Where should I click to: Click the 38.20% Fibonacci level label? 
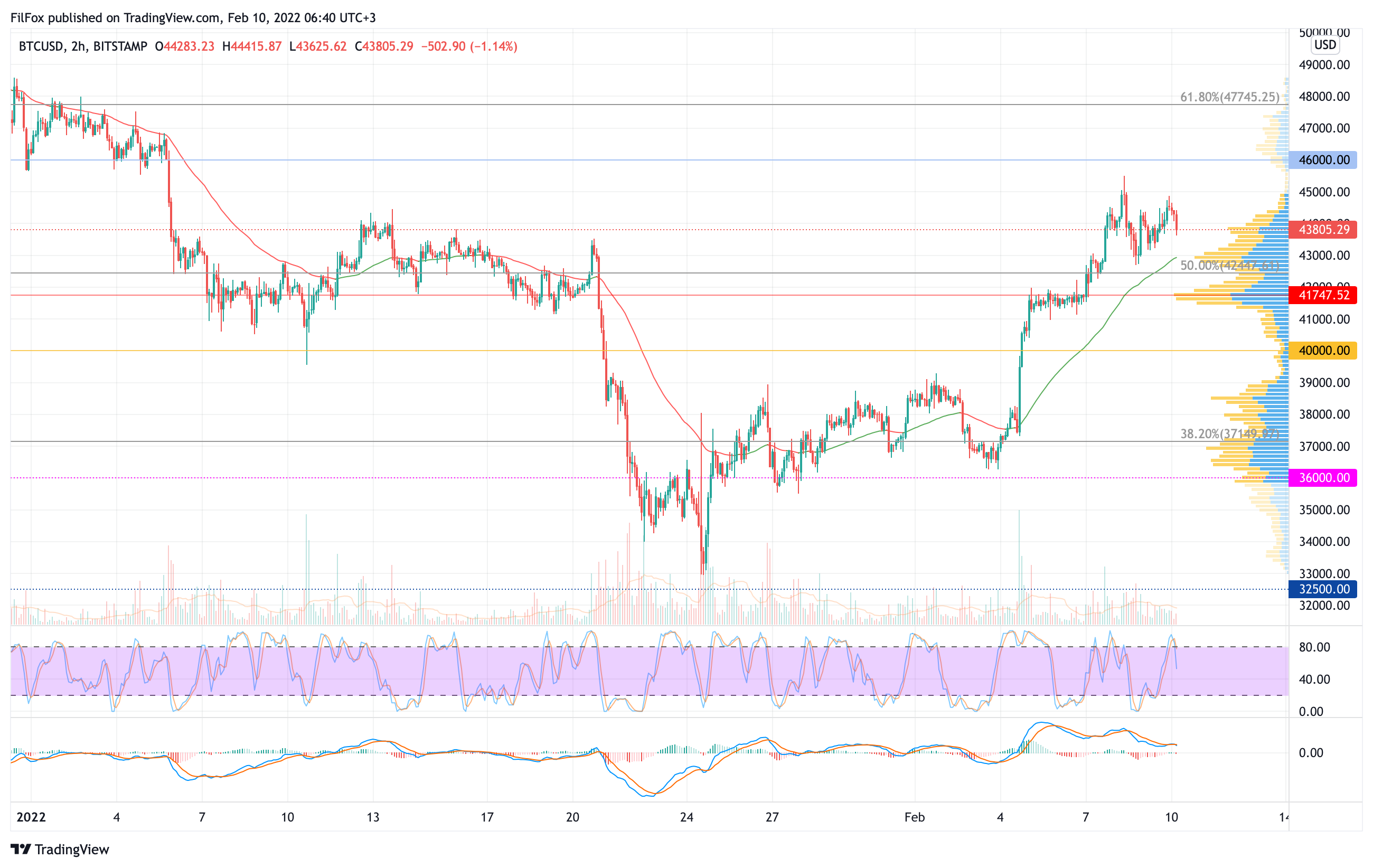click(1229, 433)
